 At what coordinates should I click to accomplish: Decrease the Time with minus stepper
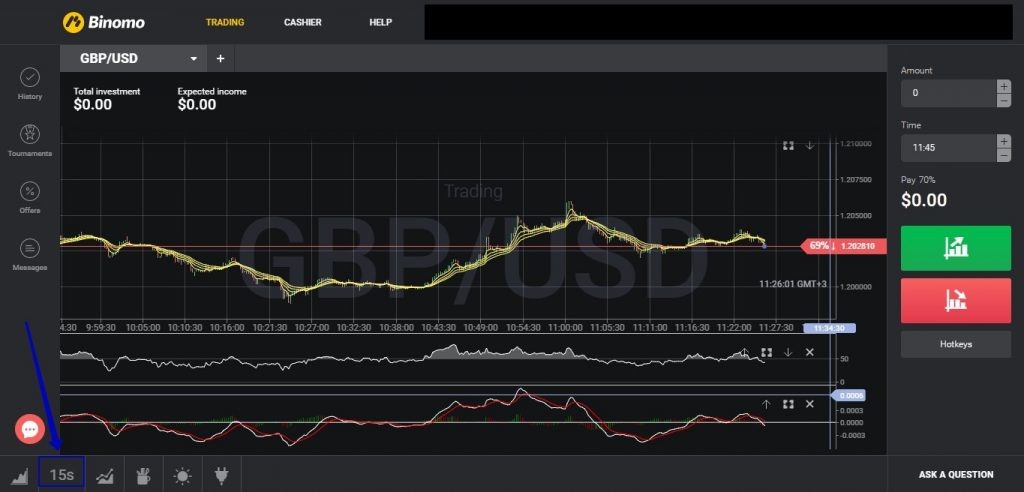1004,155
